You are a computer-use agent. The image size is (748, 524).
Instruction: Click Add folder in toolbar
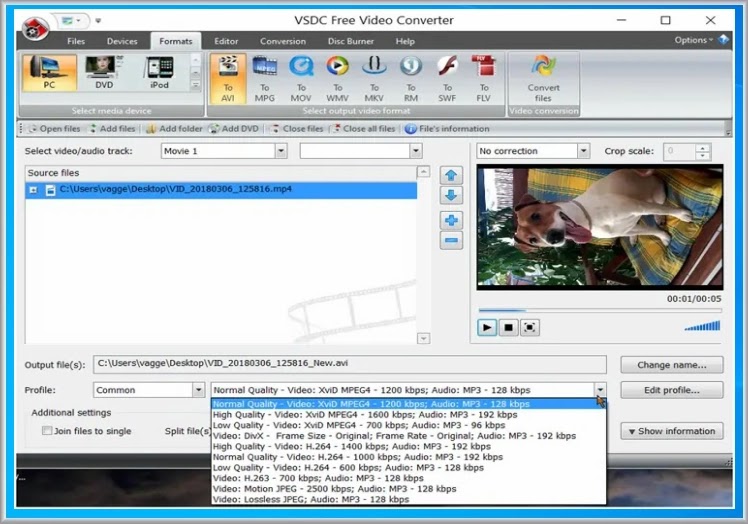pos(174,128)
